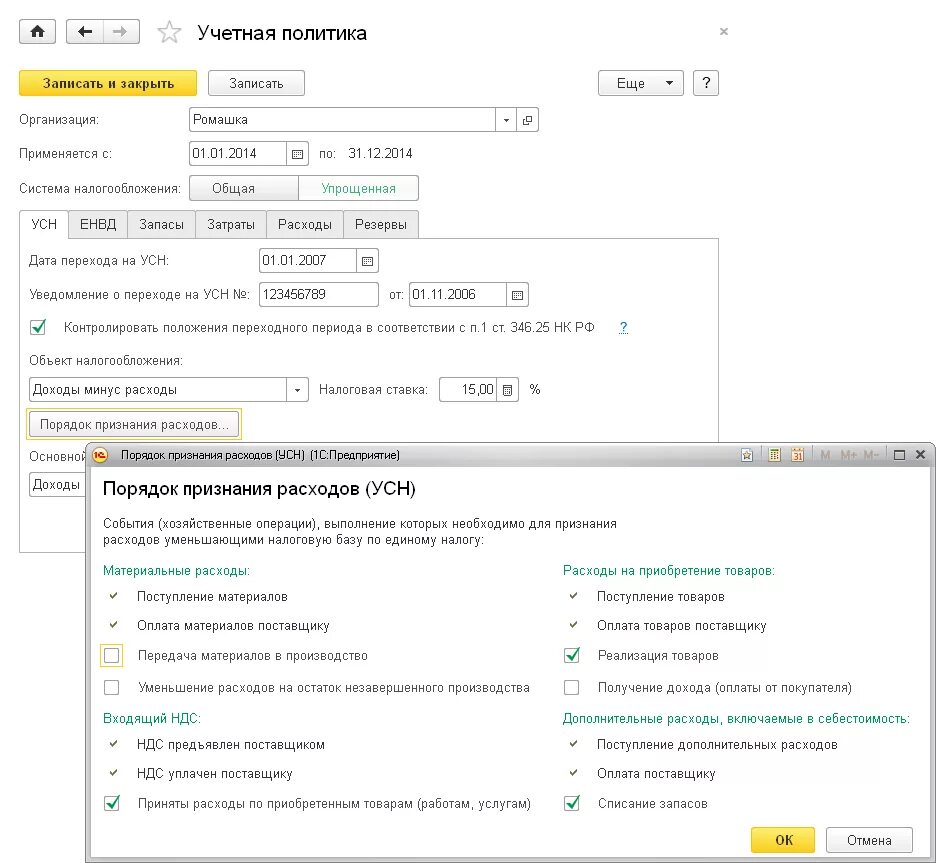Add Учетная политика to favorites star
Viewport: 936px width, 863px height.
pyautogui.click(x=169, y=32)
